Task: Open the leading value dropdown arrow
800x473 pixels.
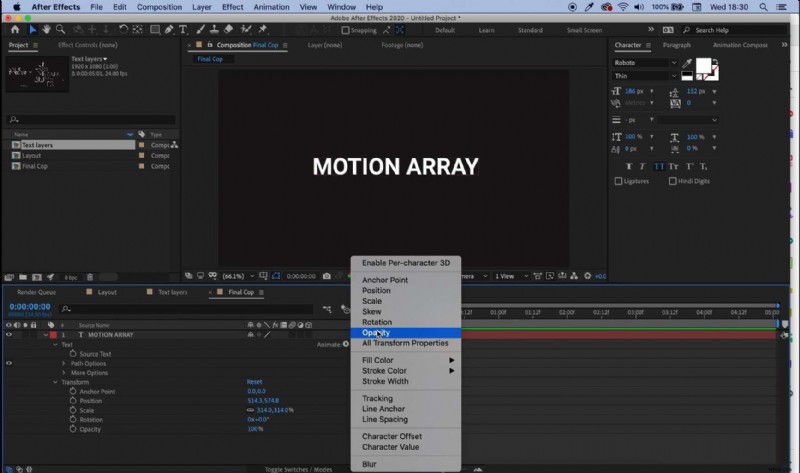Action: (x=714, y=91)
